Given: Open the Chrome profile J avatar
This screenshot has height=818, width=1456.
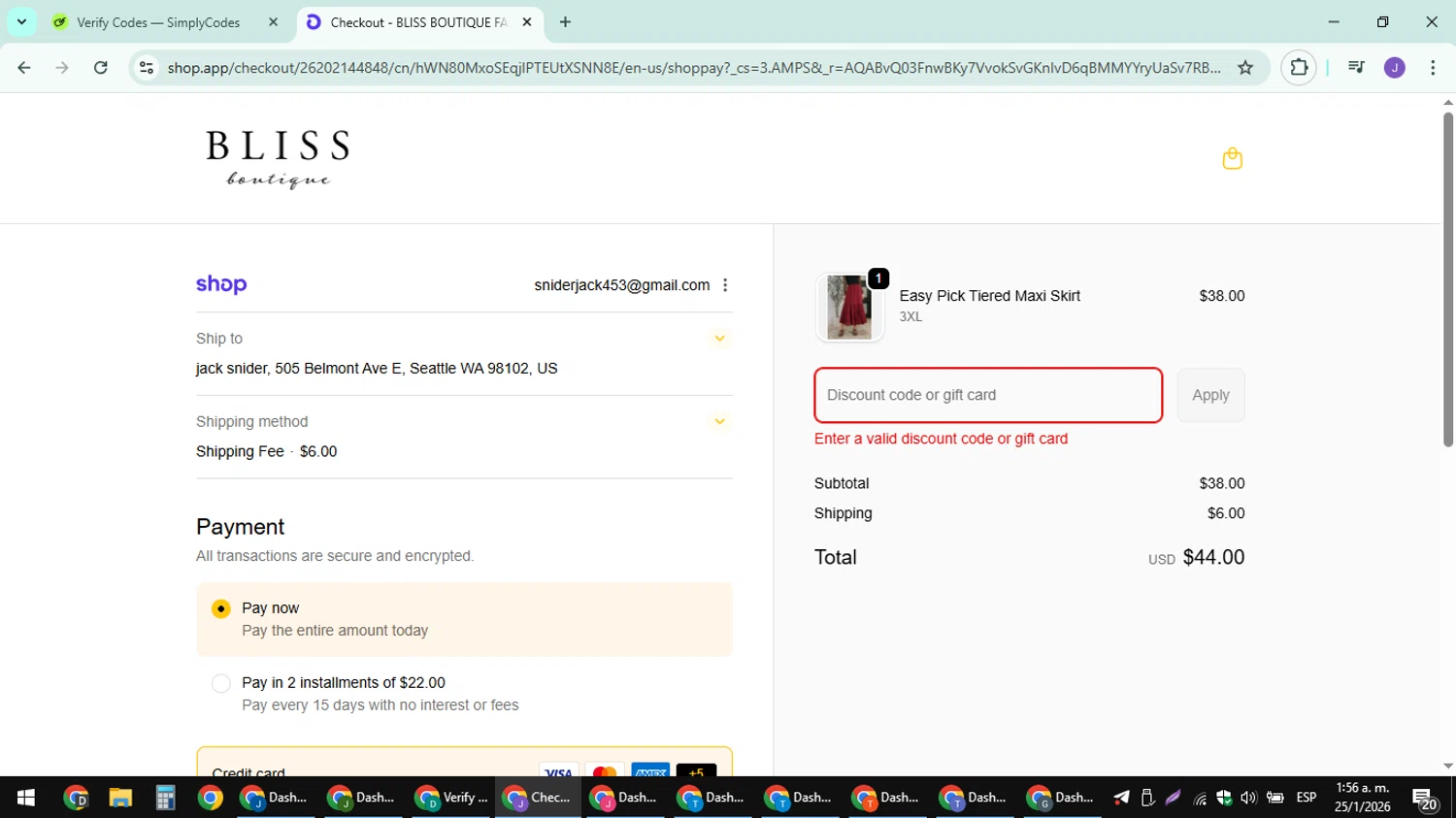Looking at the screenshot, I should click(1395, 68).
